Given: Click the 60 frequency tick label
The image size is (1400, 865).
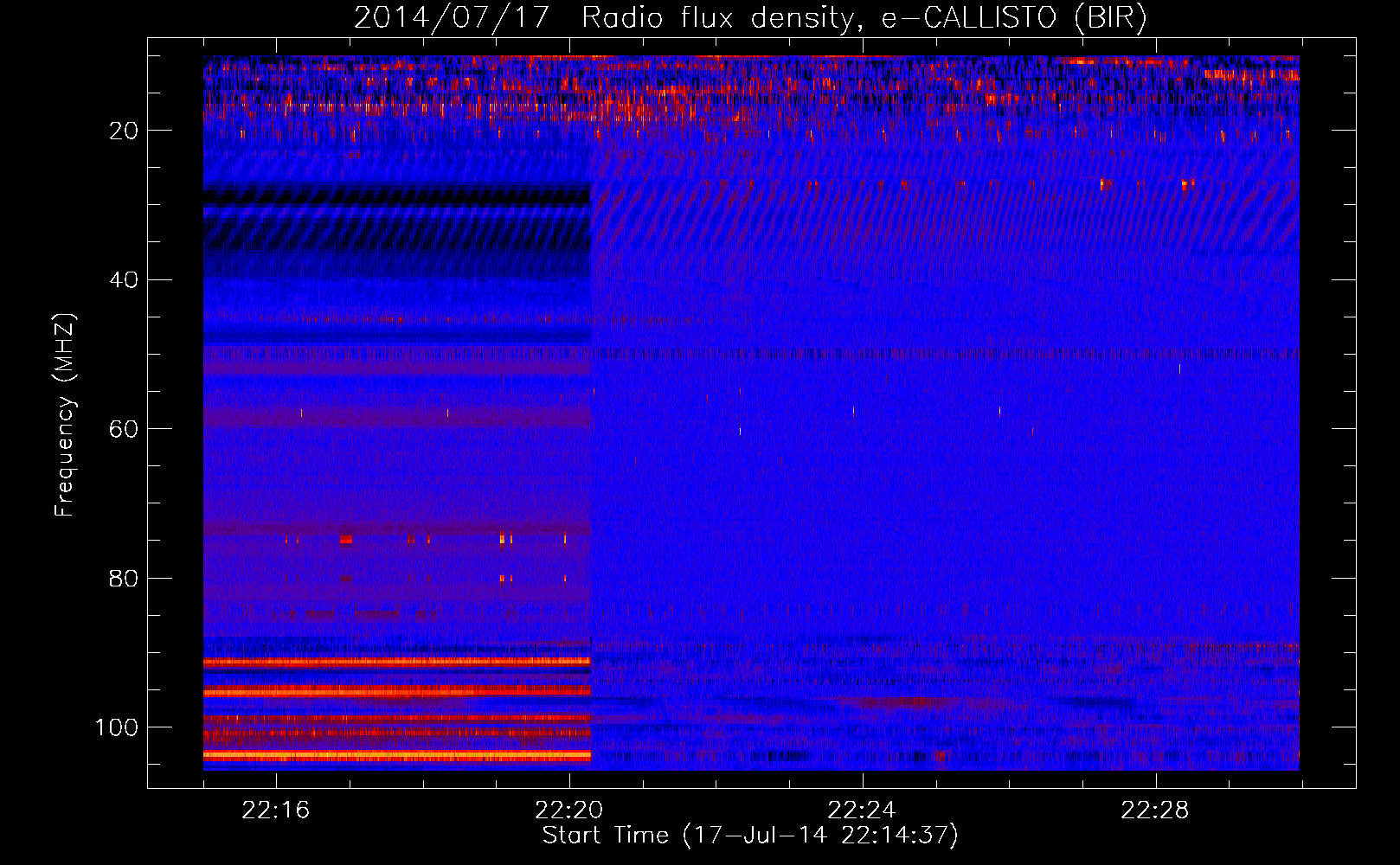Looking at the screenshot, I should (124, 429).
